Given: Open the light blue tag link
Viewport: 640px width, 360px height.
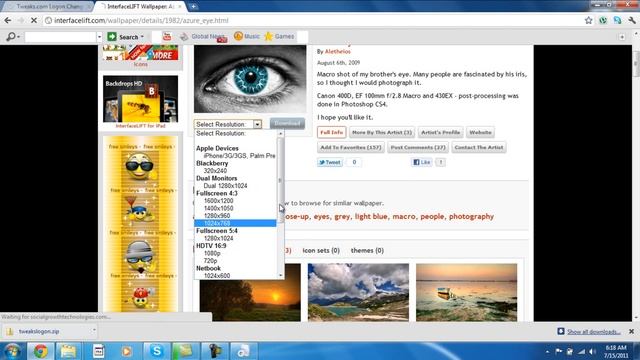Looking at the screenshot, I should [371, 216].
